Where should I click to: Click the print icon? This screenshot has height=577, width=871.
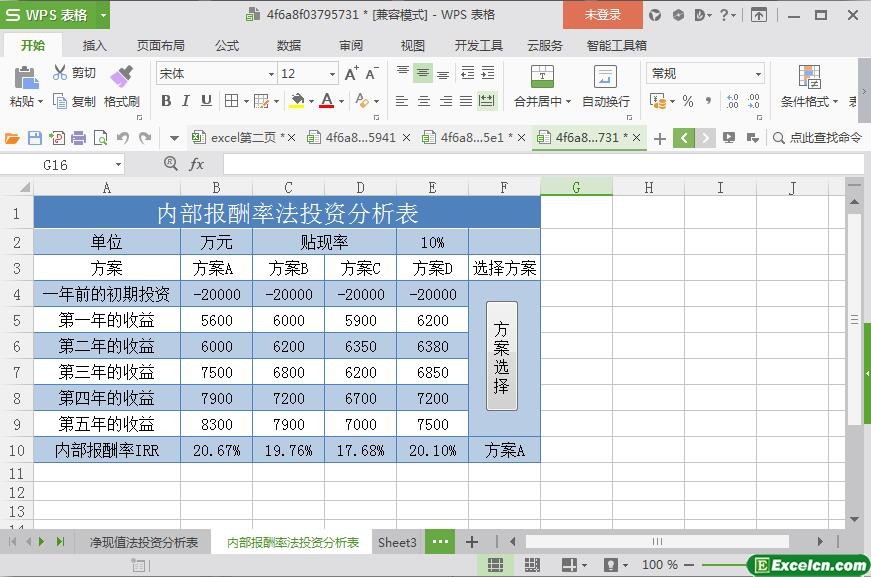(78, 138)
